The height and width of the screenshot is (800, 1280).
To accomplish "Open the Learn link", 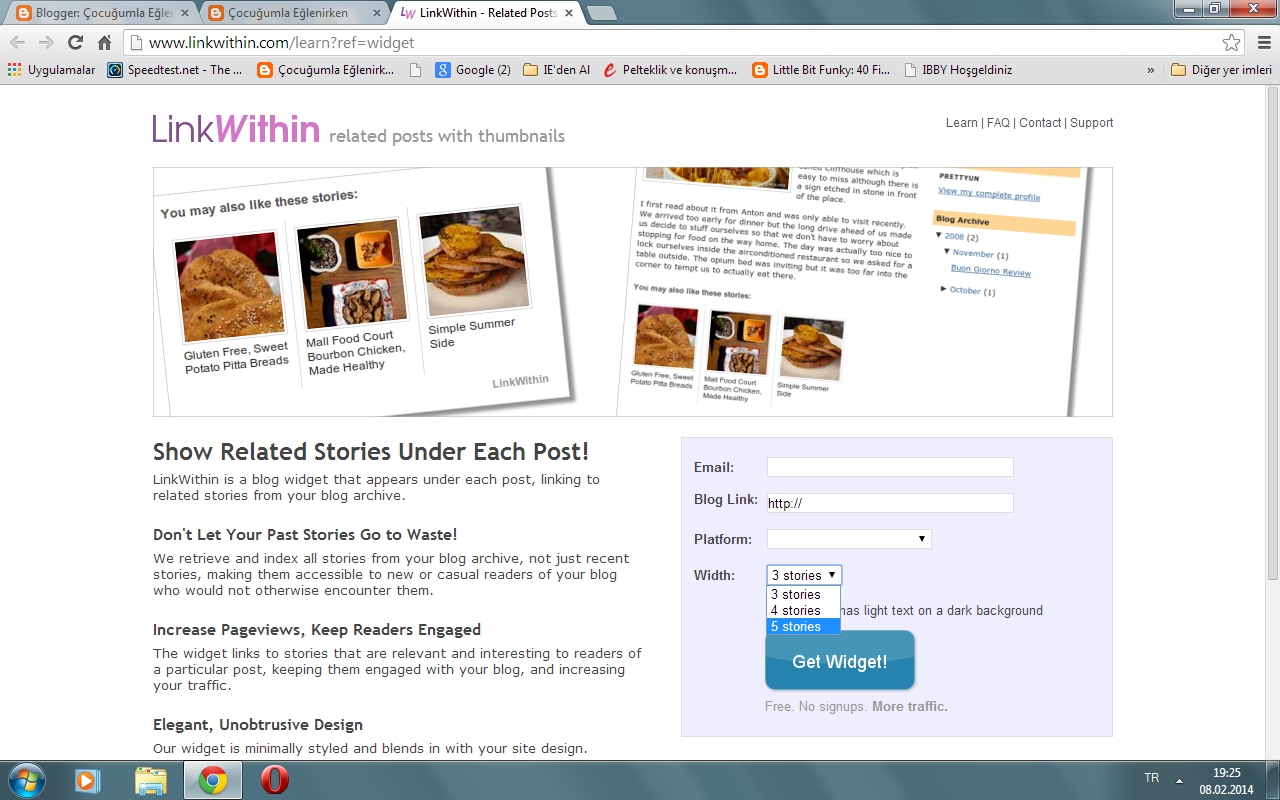I will [x=961, y=123].
